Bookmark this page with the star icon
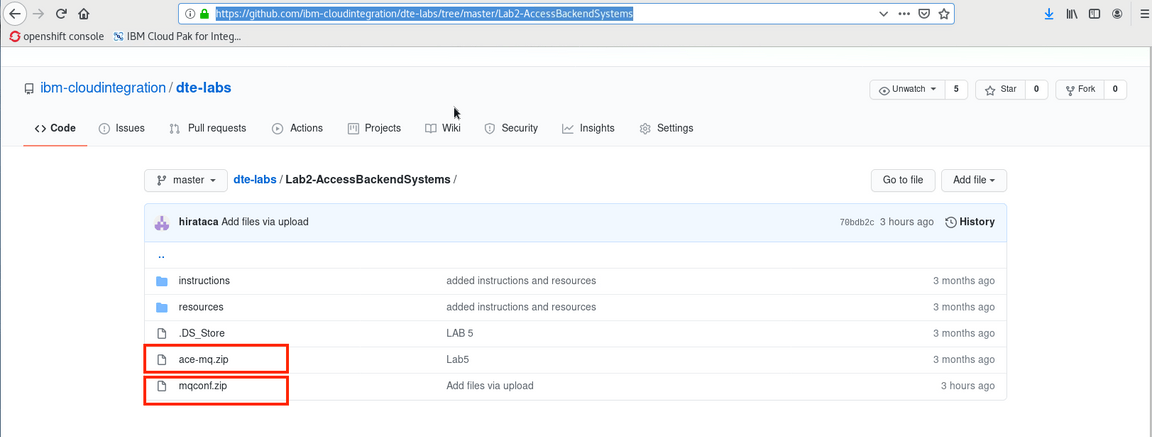Viewport: 1152px width, 437px height. 944,13
